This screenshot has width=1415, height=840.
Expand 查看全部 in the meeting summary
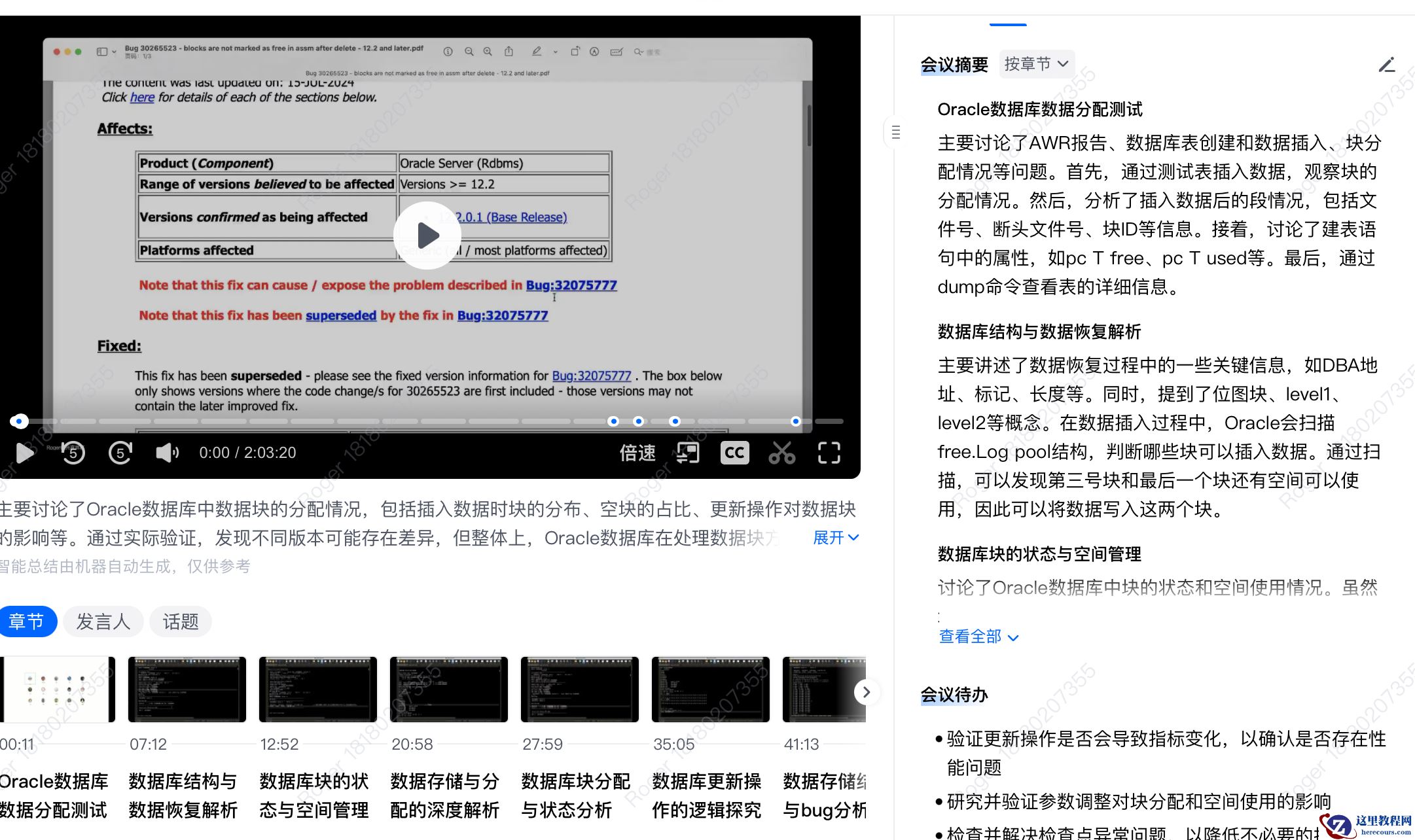click(x=978, y=637)
